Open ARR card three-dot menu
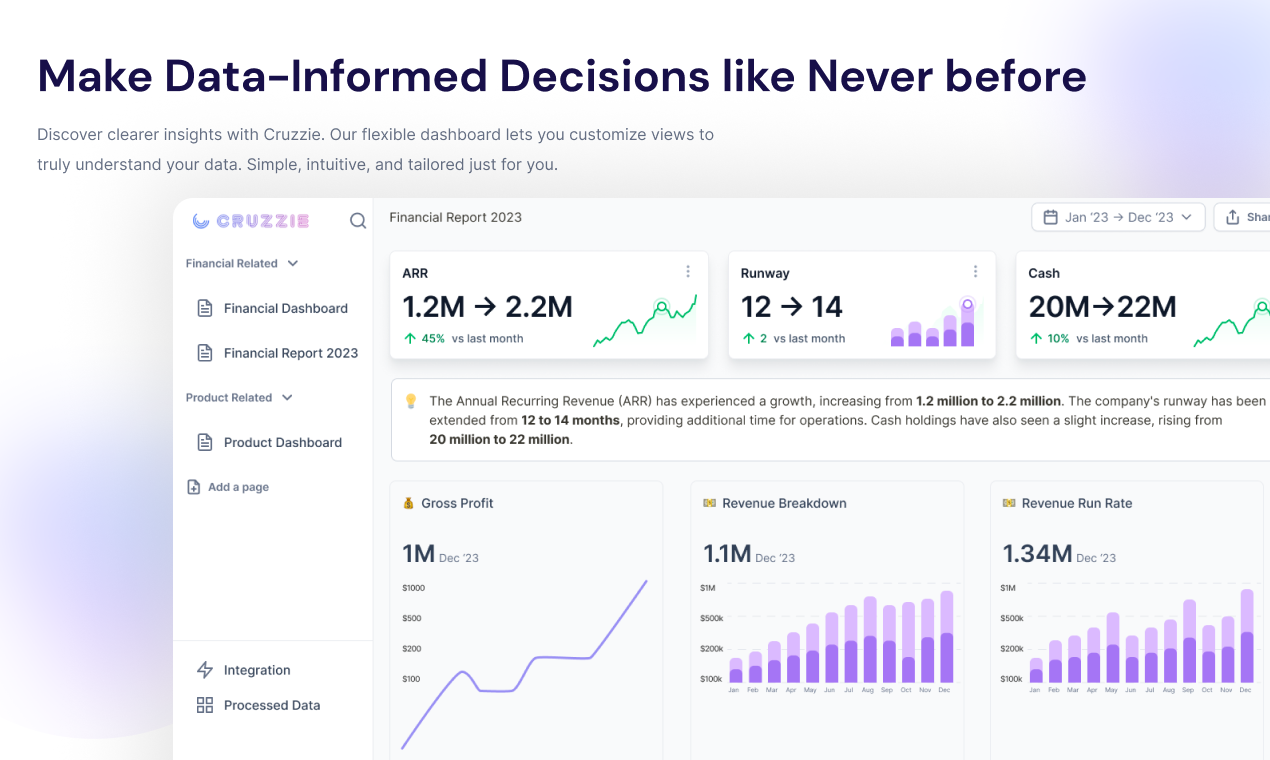This screenshot has height=760, width=1270. (x=688, y=272)
